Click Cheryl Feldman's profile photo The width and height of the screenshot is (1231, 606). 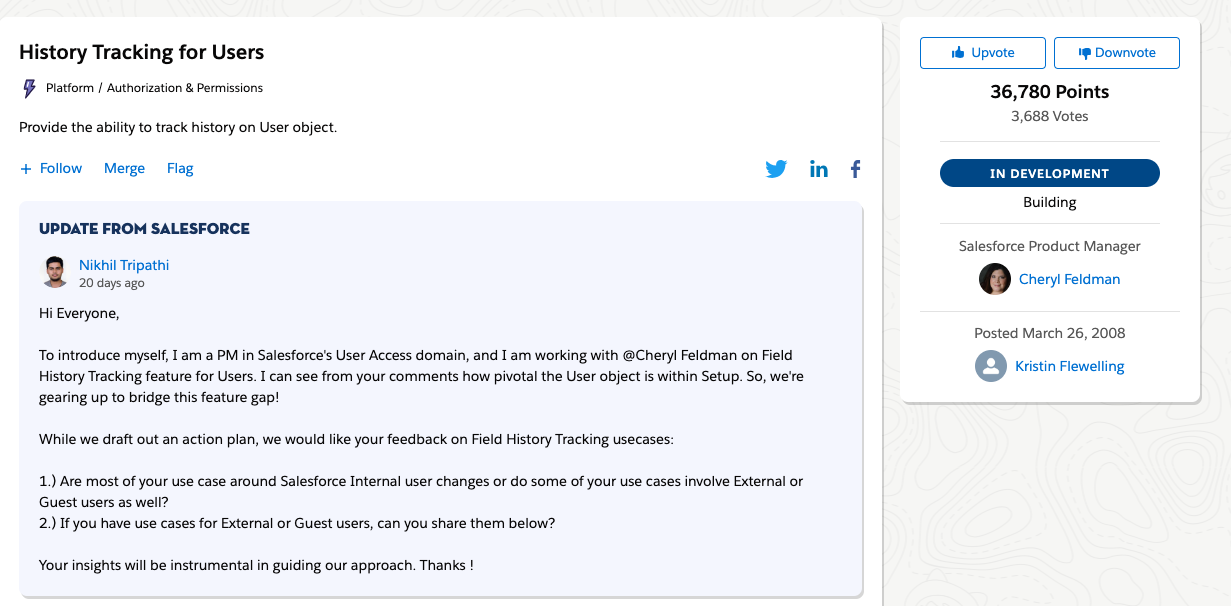994,279
